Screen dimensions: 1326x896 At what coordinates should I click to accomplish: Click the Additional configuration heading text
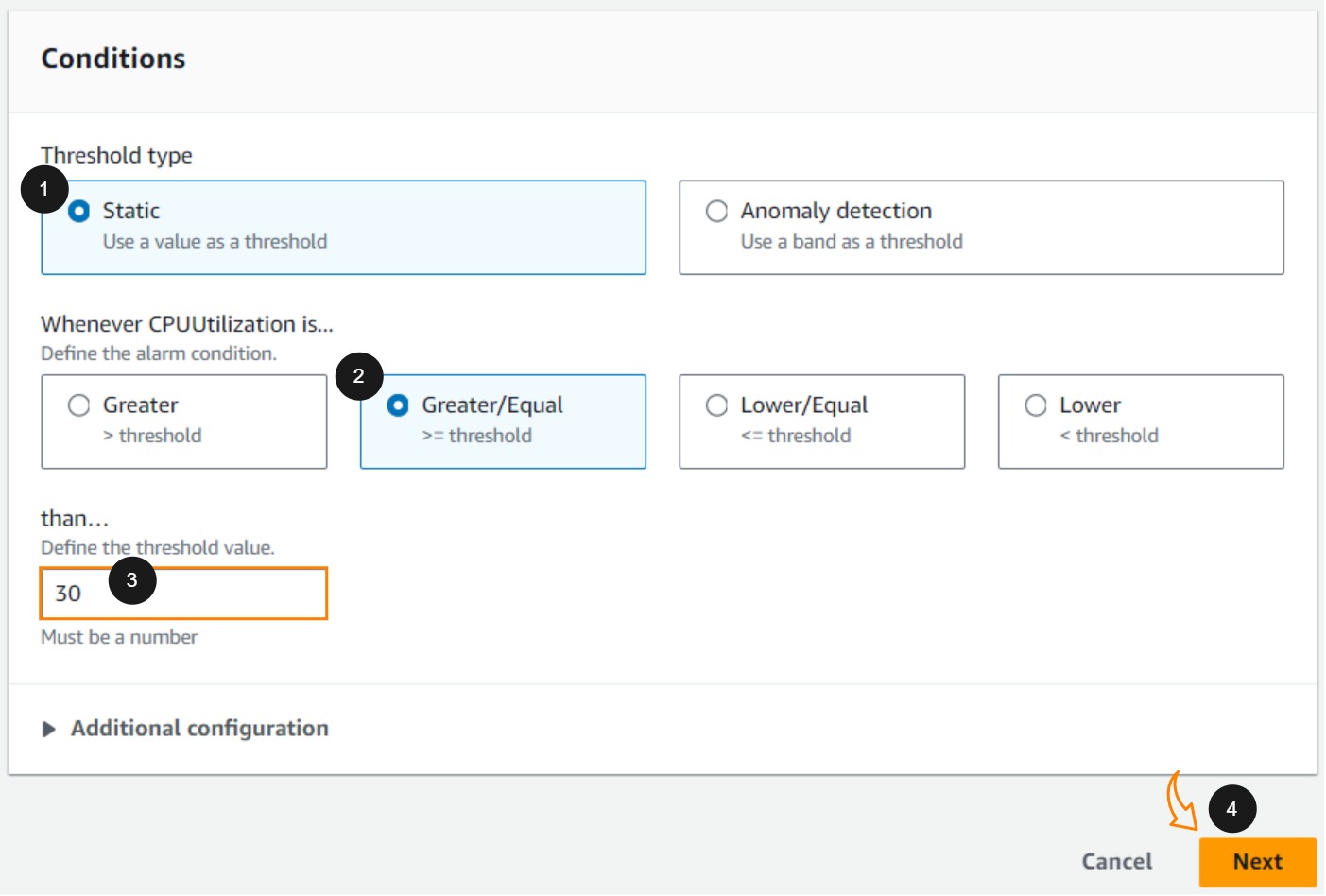(199, 729)
